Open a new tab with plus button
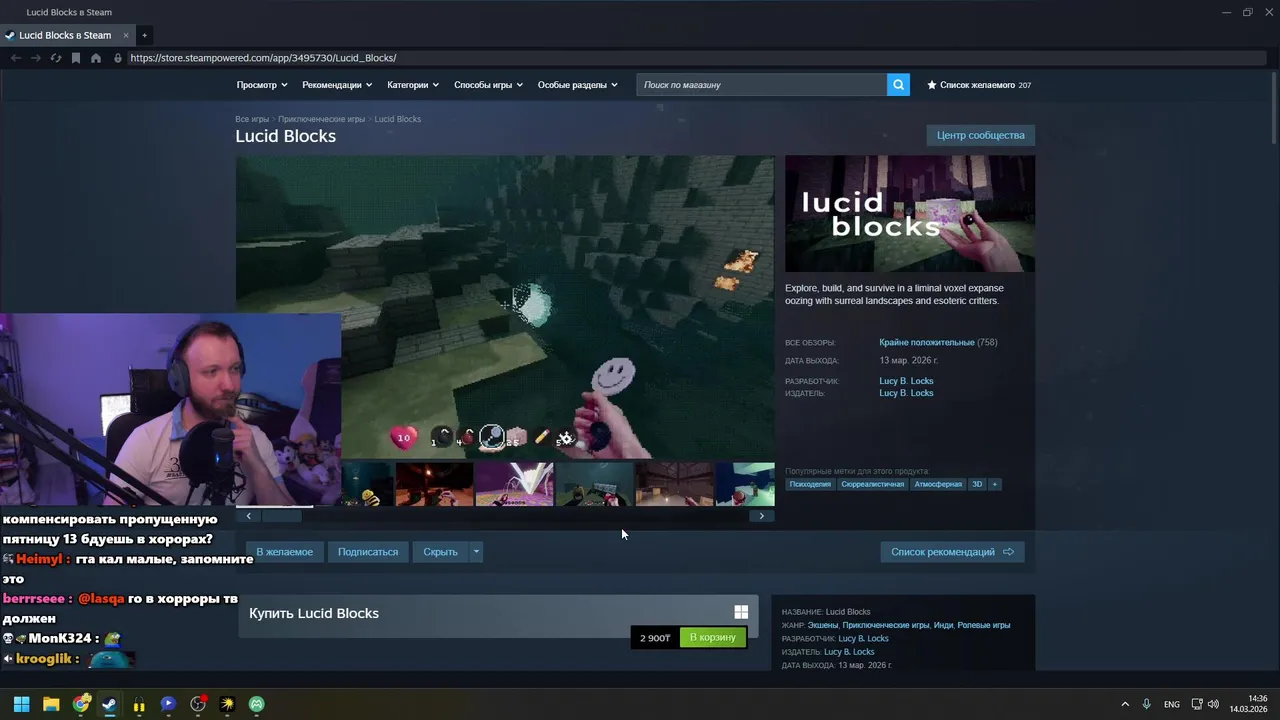Image resolution: width=1280 pixels, height=720 pixels. 144,35
